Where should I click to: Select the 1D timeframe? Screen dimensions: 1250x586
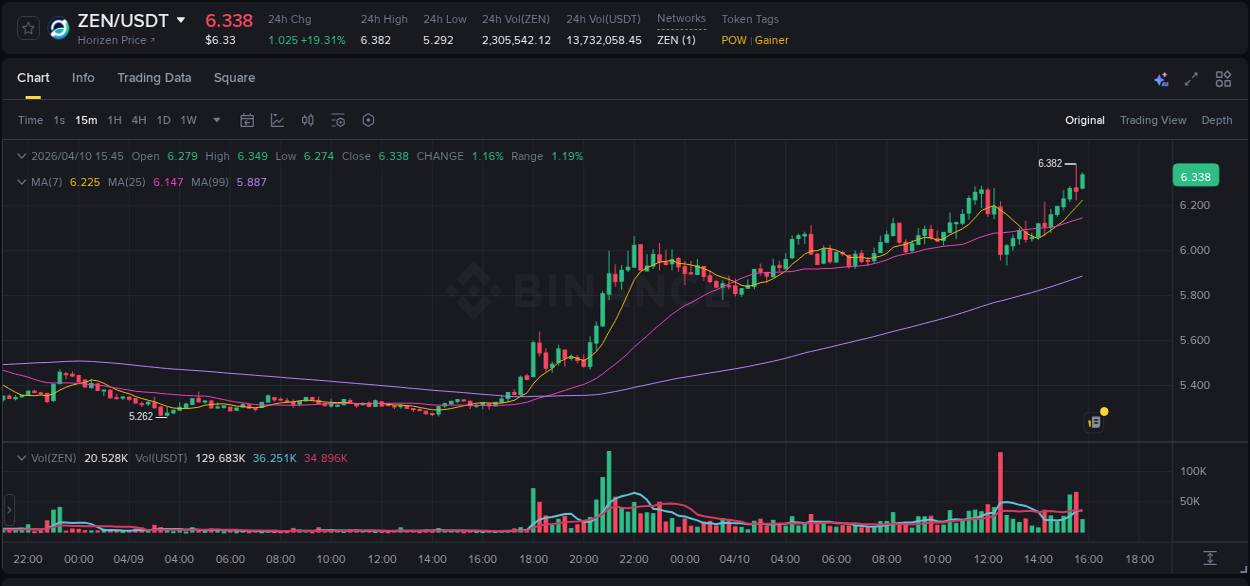point(163,120)
